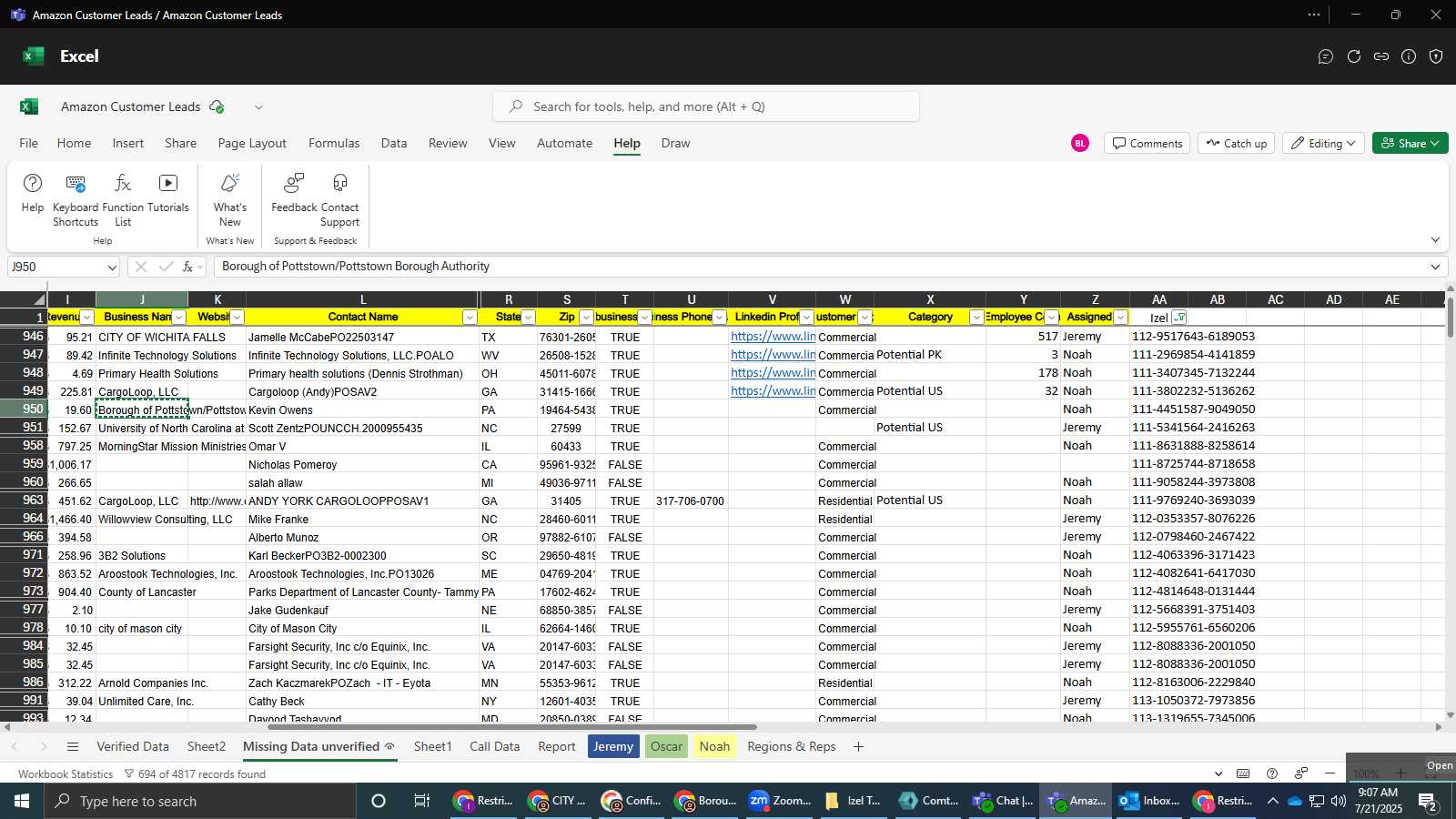The image size is (1456, 819).
Task: Open the comments pane icon in header
Action: (x=1326, y=56)
